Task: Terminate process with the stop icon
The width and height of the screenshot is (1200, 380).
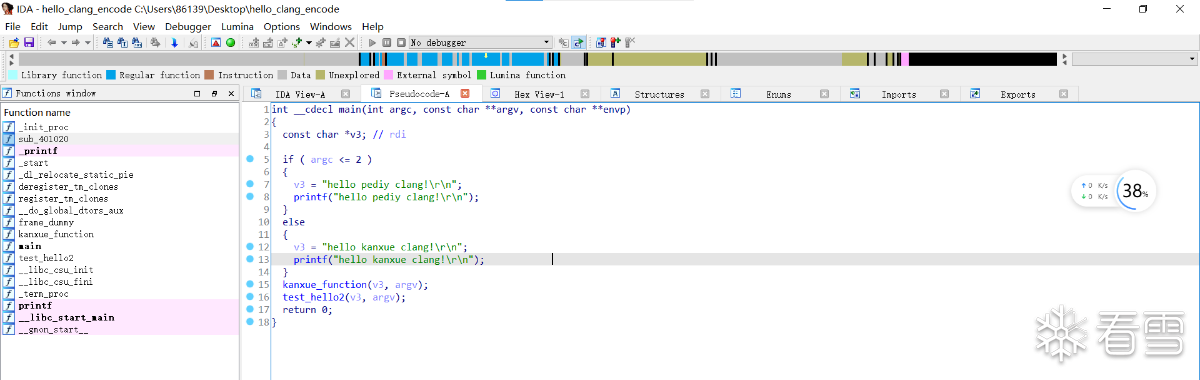Action: pyautogui.click(x=401, y=43)
